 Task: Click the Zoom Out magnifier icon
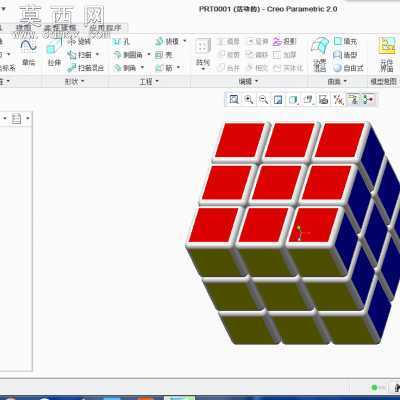pos(263,99)
